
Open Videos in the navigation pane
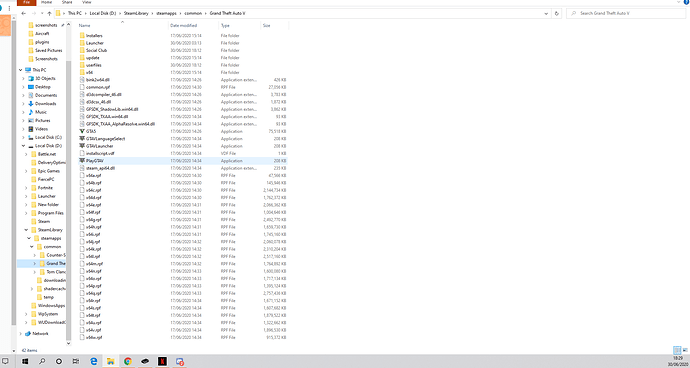click(x=41, y=129)
